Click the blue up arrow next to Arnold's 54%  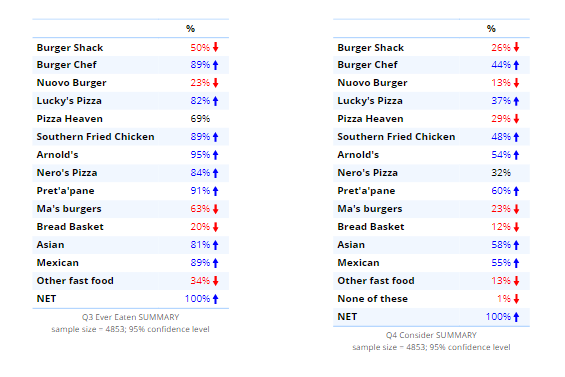516,155
